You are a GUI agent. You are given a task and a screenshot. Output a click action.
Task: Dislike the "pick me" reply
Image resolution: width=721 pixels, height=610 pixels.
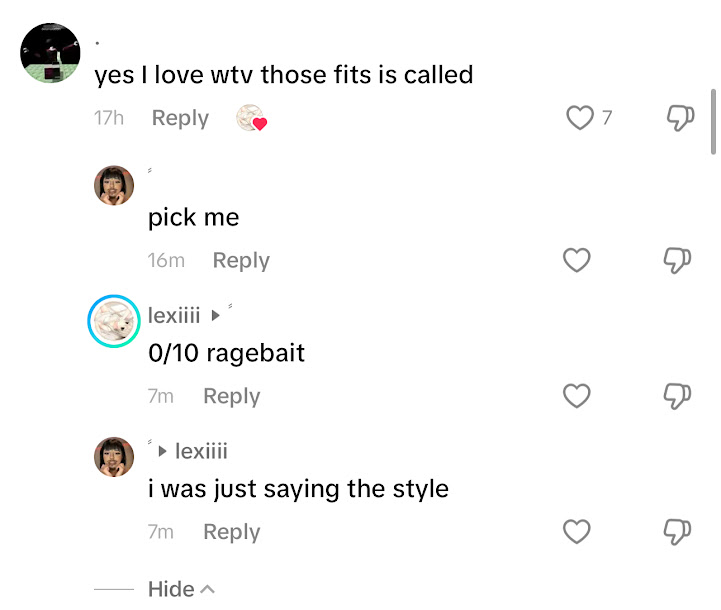(x=678, y=261)
